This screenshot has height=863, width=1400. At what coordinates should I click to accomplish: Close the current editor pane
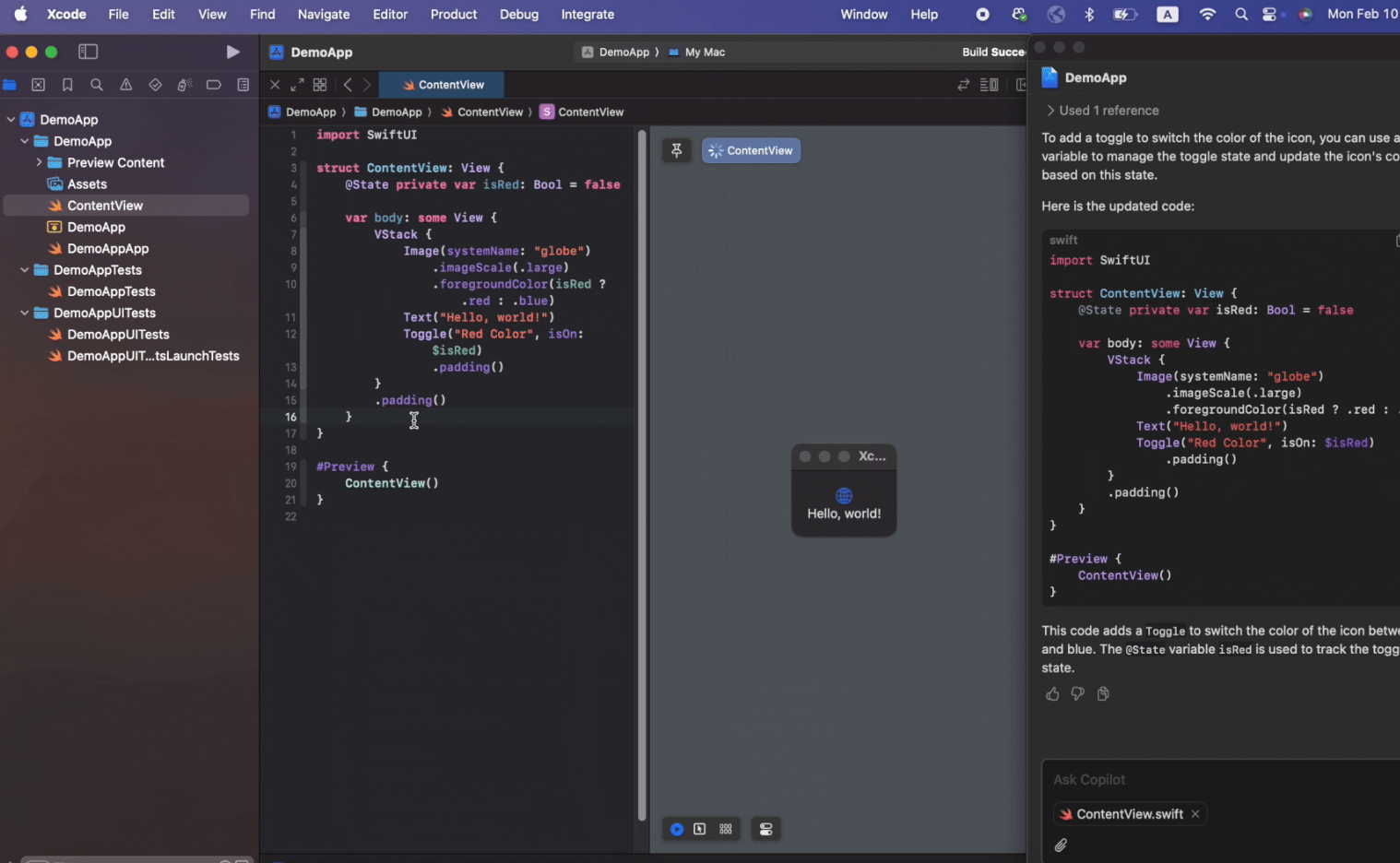pos(275,85)
